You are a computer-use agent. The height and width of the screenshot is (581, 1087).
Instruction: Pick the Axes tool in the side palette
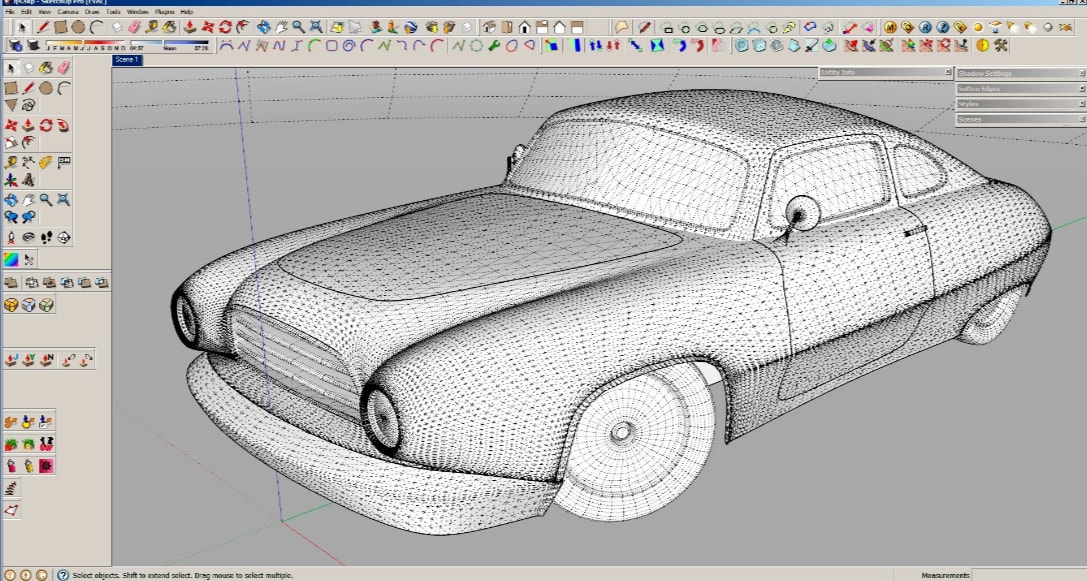[x=11, y=180]
